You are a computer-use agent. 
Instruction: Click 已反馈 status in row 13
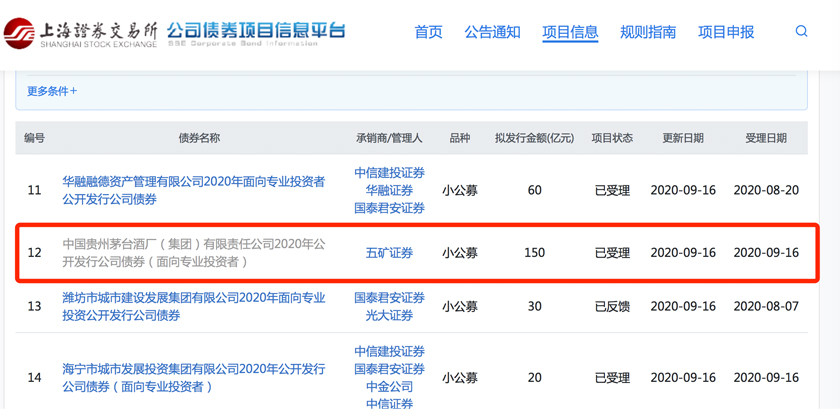pyautogui.click(x=612, y=306)
